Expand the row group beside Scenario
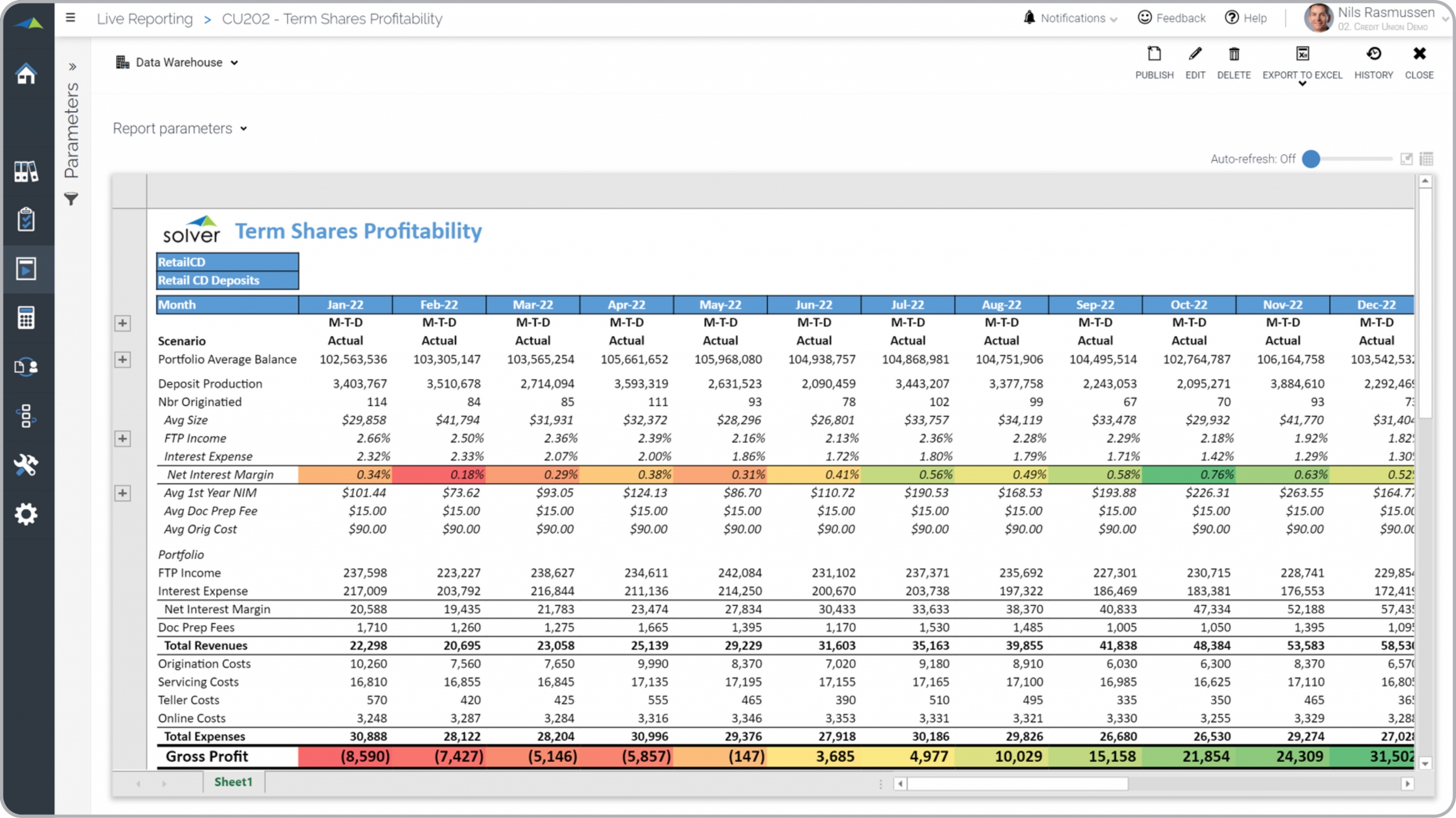Image resolution: width=1456 pixels, height=818 pixels. click(x=122, y=323)
